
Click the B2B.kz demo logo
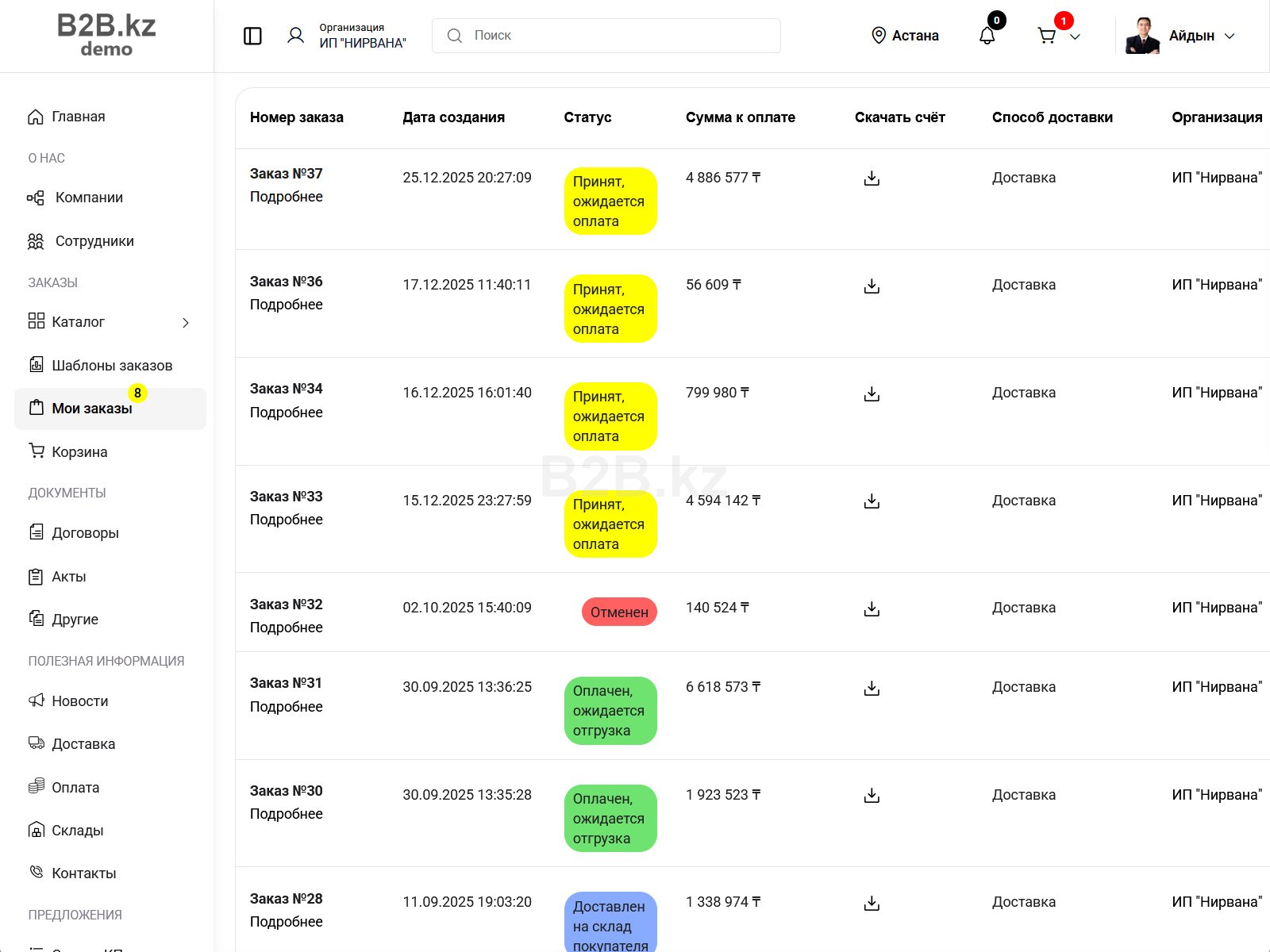point(106,36)
